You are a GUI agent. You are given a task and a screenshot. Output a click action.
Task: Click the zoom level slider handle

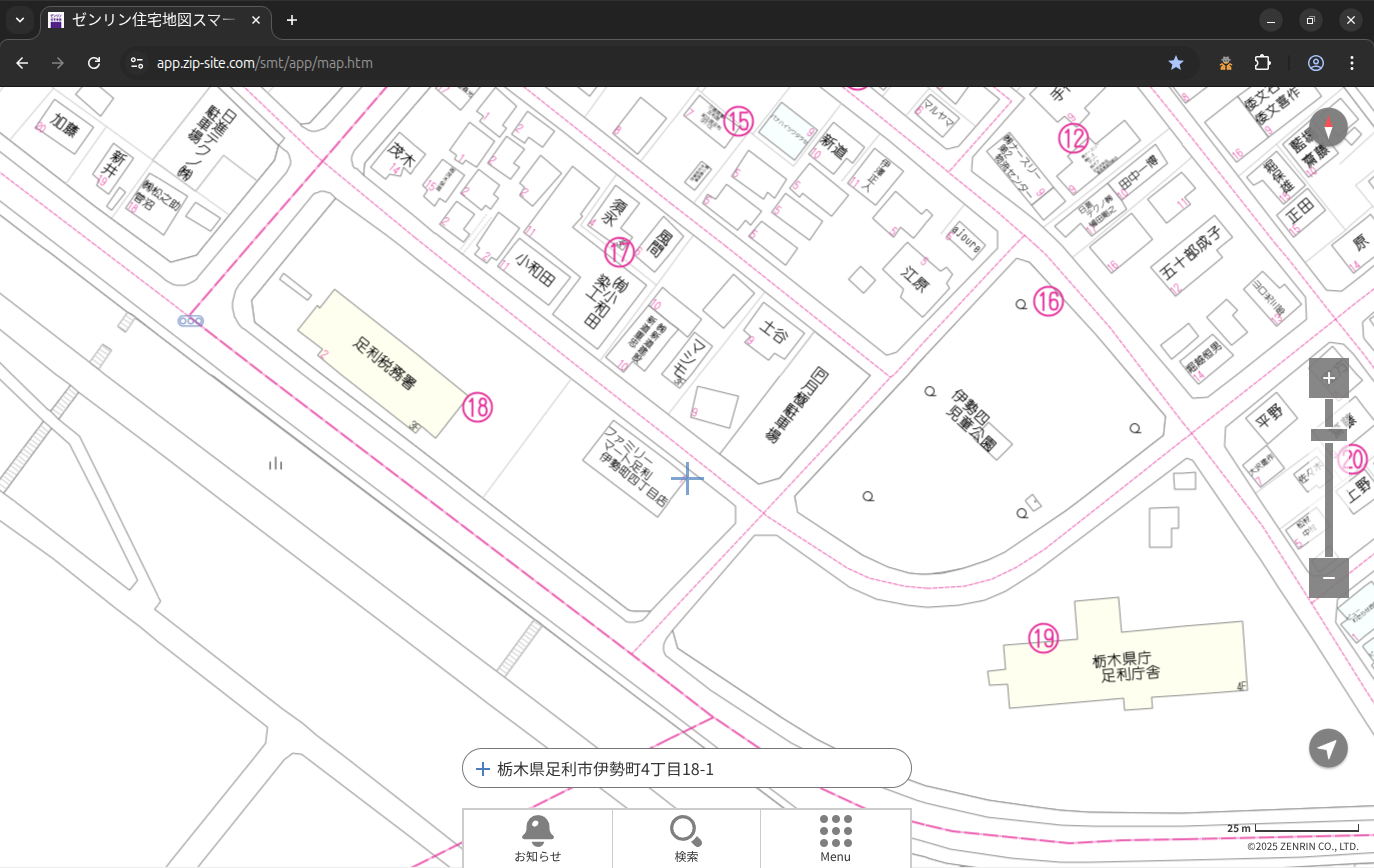pos(1328,435)
